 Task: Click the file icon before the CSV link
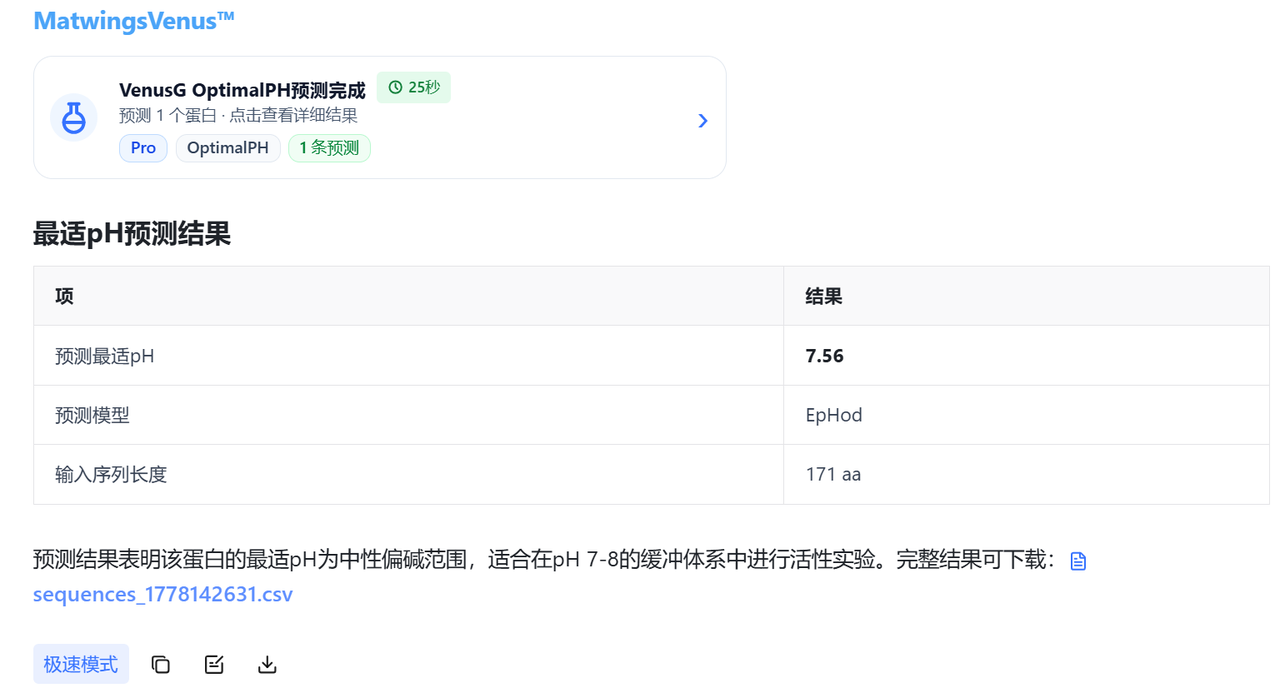click(1078, 561)
